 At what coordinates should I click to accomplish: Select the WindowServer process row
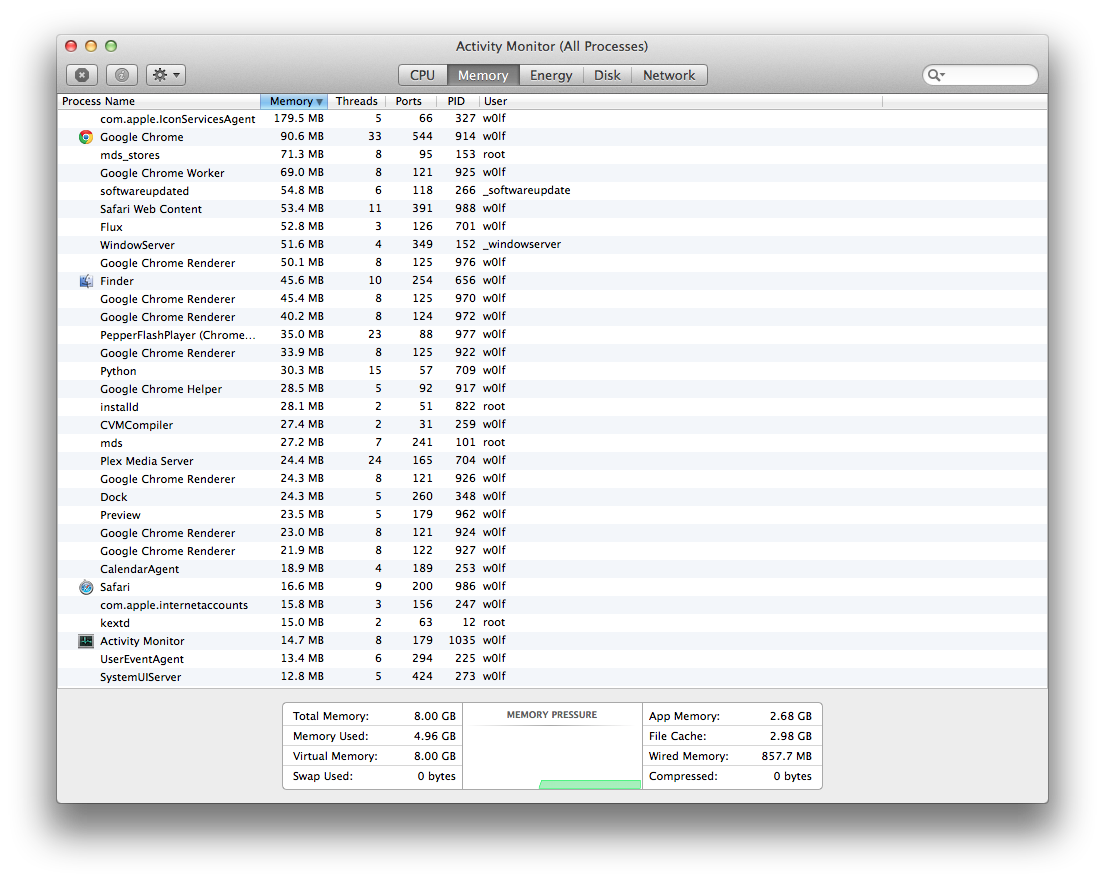[552, 244]
